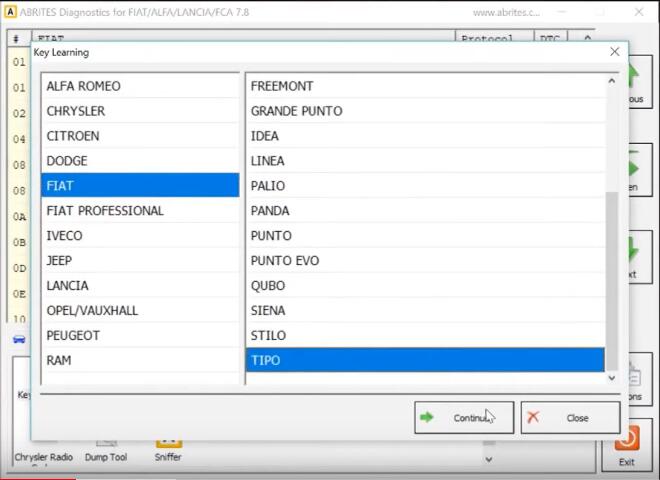Pick SIENA from the model list

[425, 310]
